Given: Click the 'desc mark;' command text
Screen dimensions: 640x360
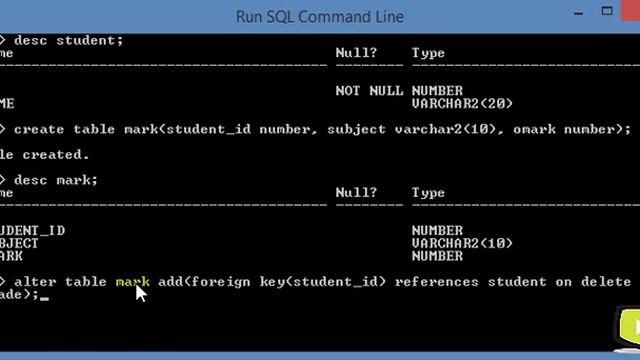Looking at the screenshot, I should pyautogui.click(x=56, y=180).
